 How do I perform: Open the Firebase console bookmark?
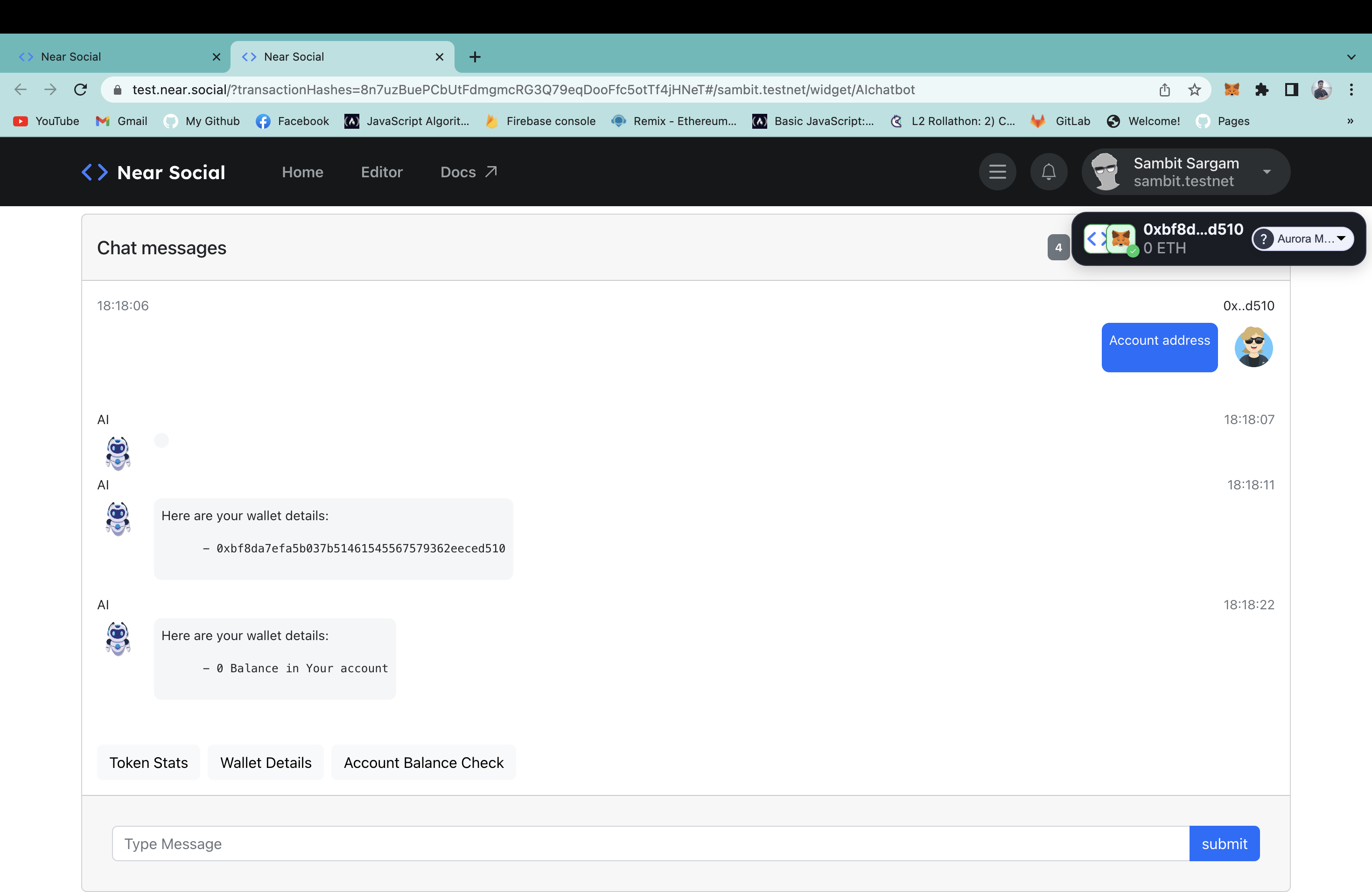click(541, 121)
